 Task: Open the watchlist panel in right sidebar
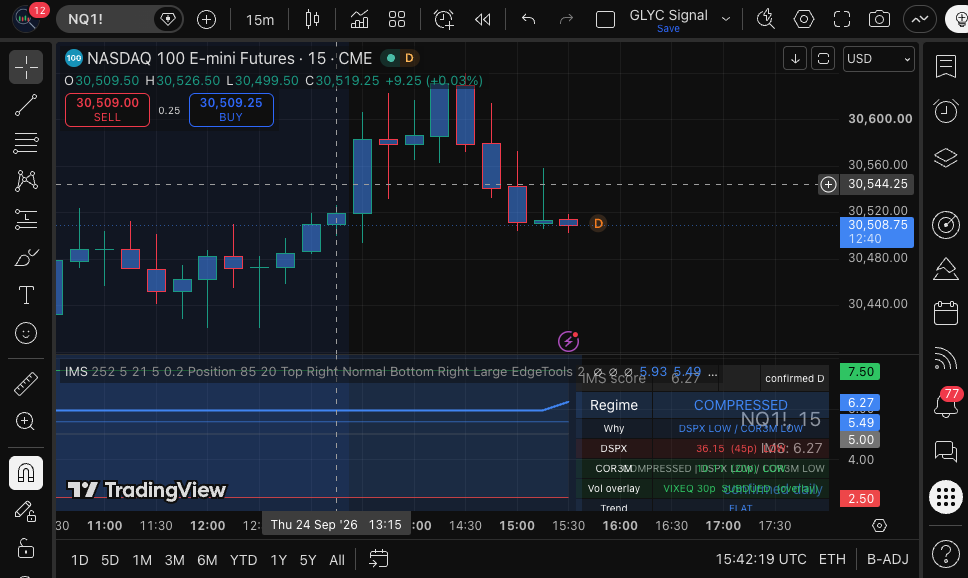pyautogui.click(x=945, y=66)
